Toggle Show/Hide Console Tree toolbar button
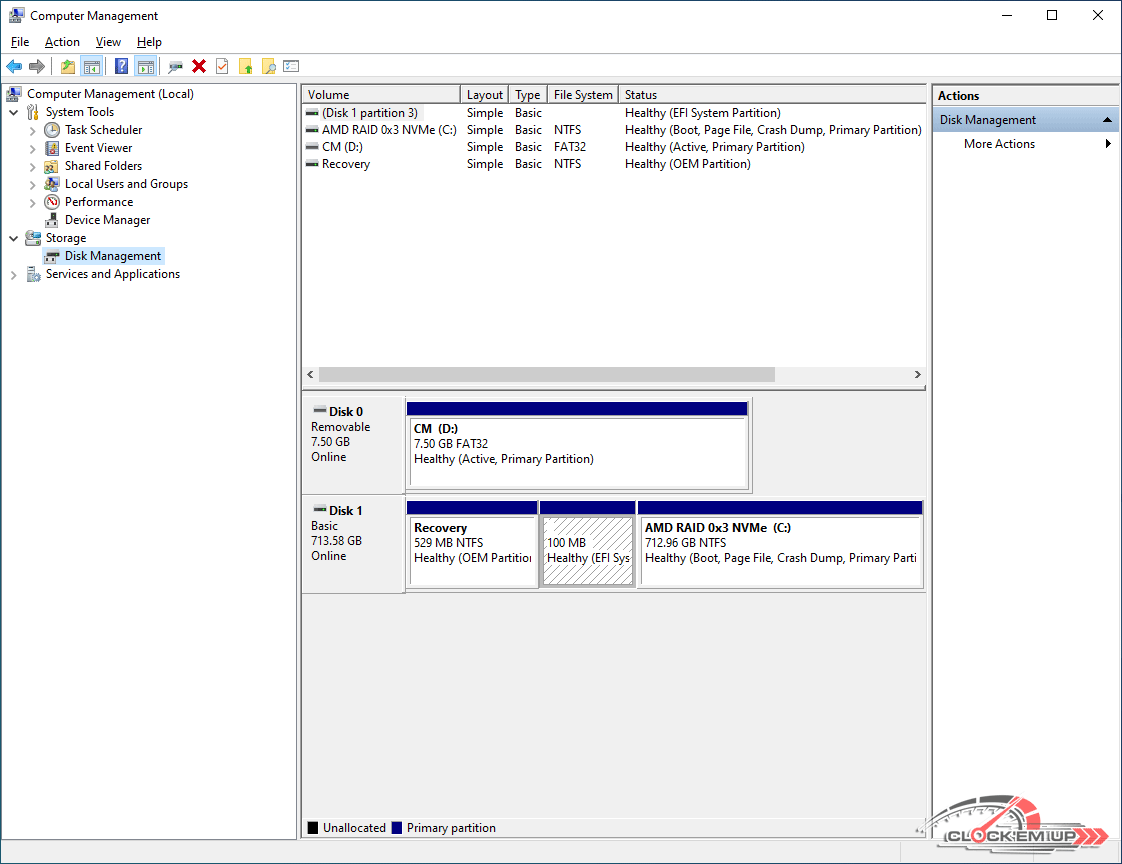The height and width of the screenshot is (864, 1122). click(92, 66)
